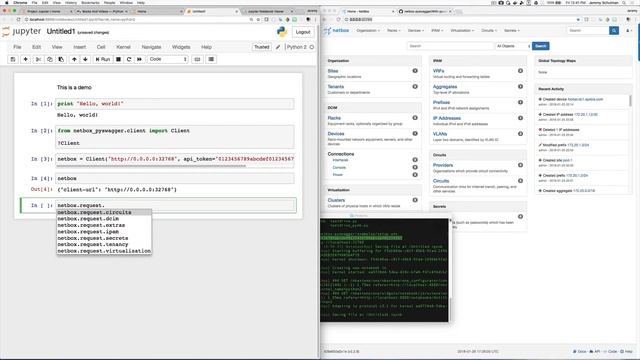Screen dimensions: 640x360
Task: Open the View menu in Jupyter
Action: point(57,47)
